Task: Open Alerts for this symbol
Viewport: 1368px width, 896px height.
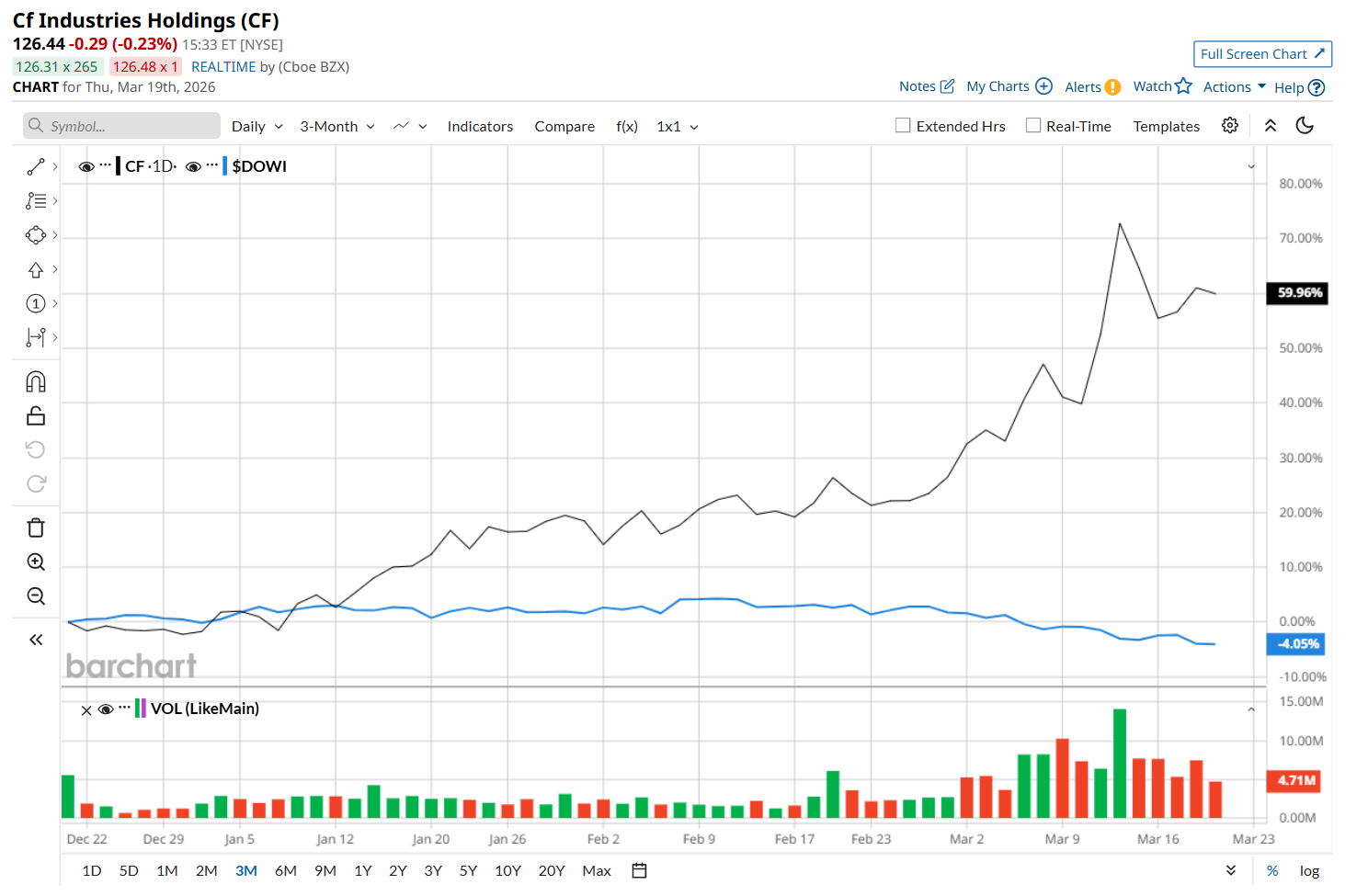Action: point(1092,86)
